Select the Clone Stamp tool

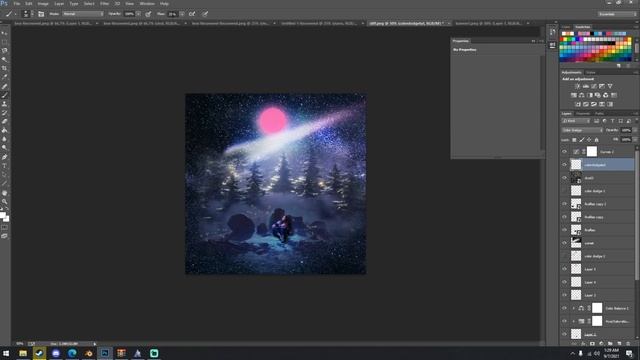pos(4,104)
